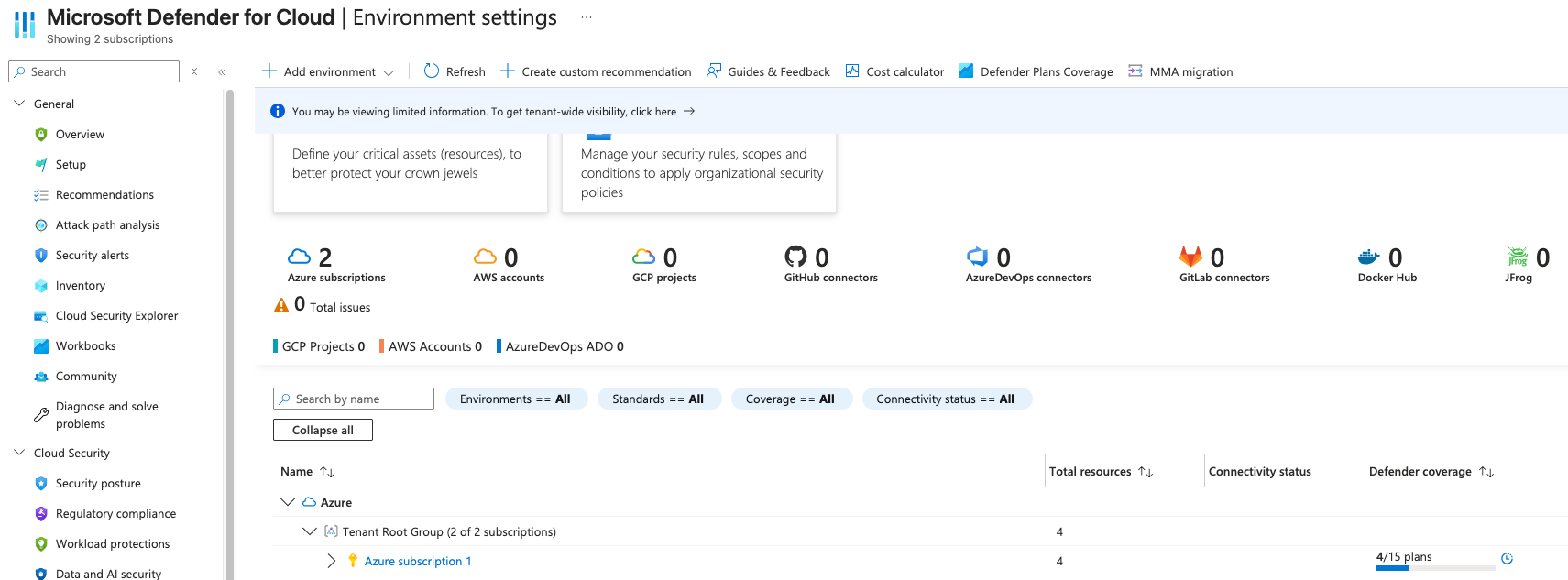Collapse the Tenant Root Group row
Screen dimensions: 1568x580
pos(310,531)
